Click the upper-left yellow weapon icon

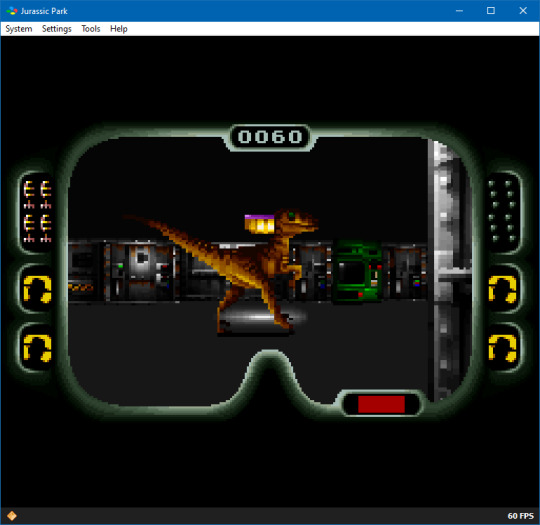[38, 289]
